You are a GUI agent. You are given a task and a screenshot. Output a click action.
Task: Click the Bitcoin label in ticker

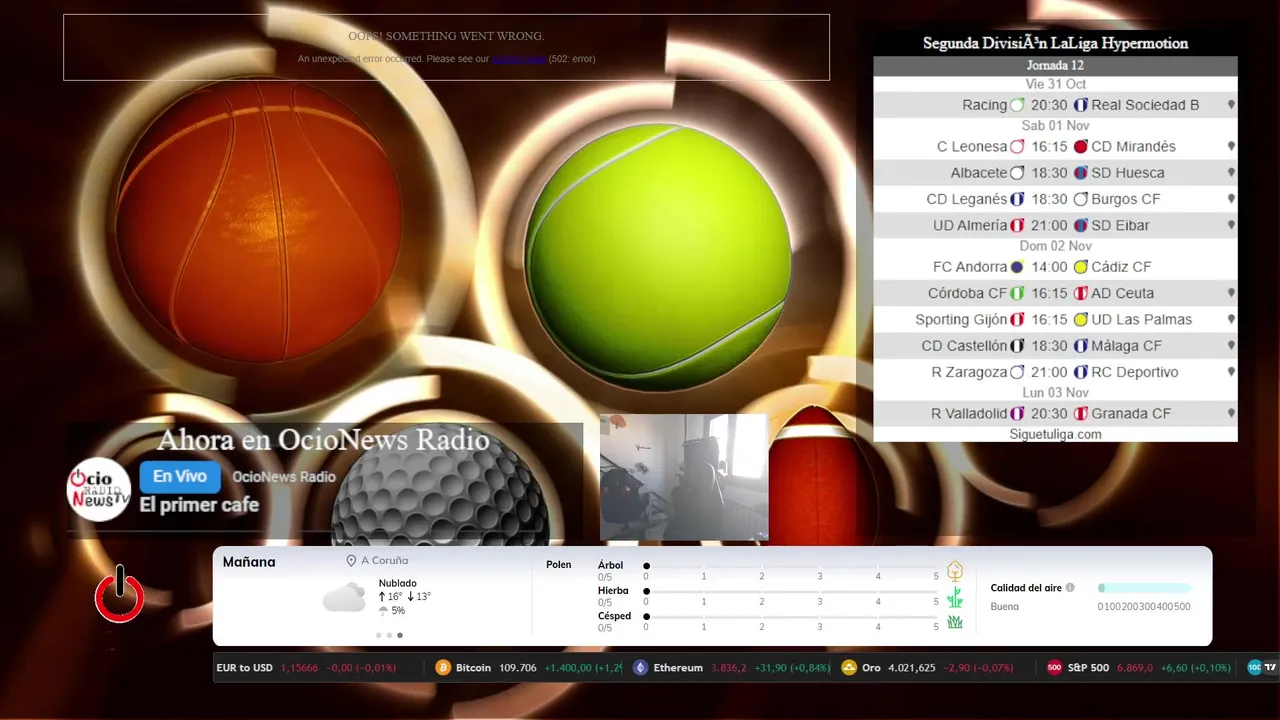click(x=473, y=668)
